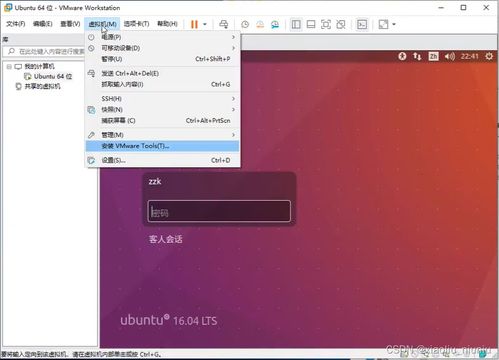Open the snapshot manager toolbar icon

point(275,24)
